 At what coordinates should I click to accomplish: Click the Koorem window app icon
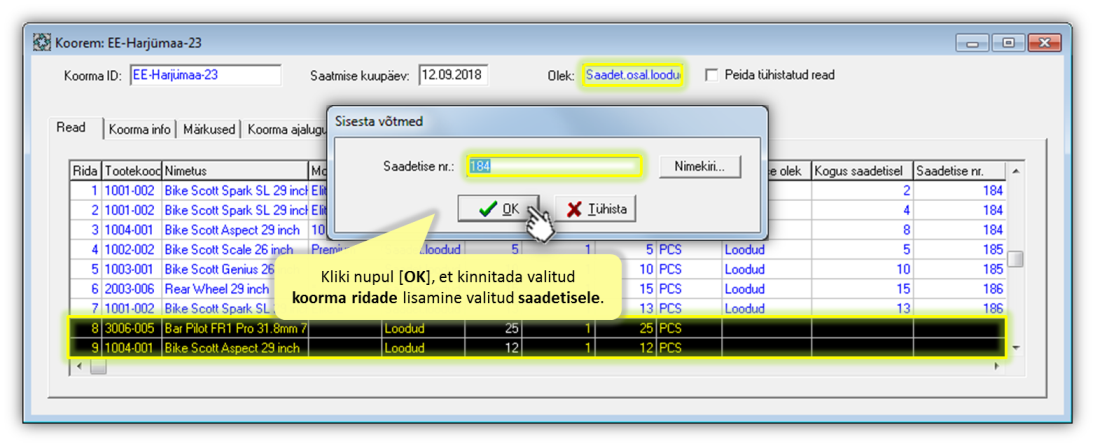click(42, 43)
